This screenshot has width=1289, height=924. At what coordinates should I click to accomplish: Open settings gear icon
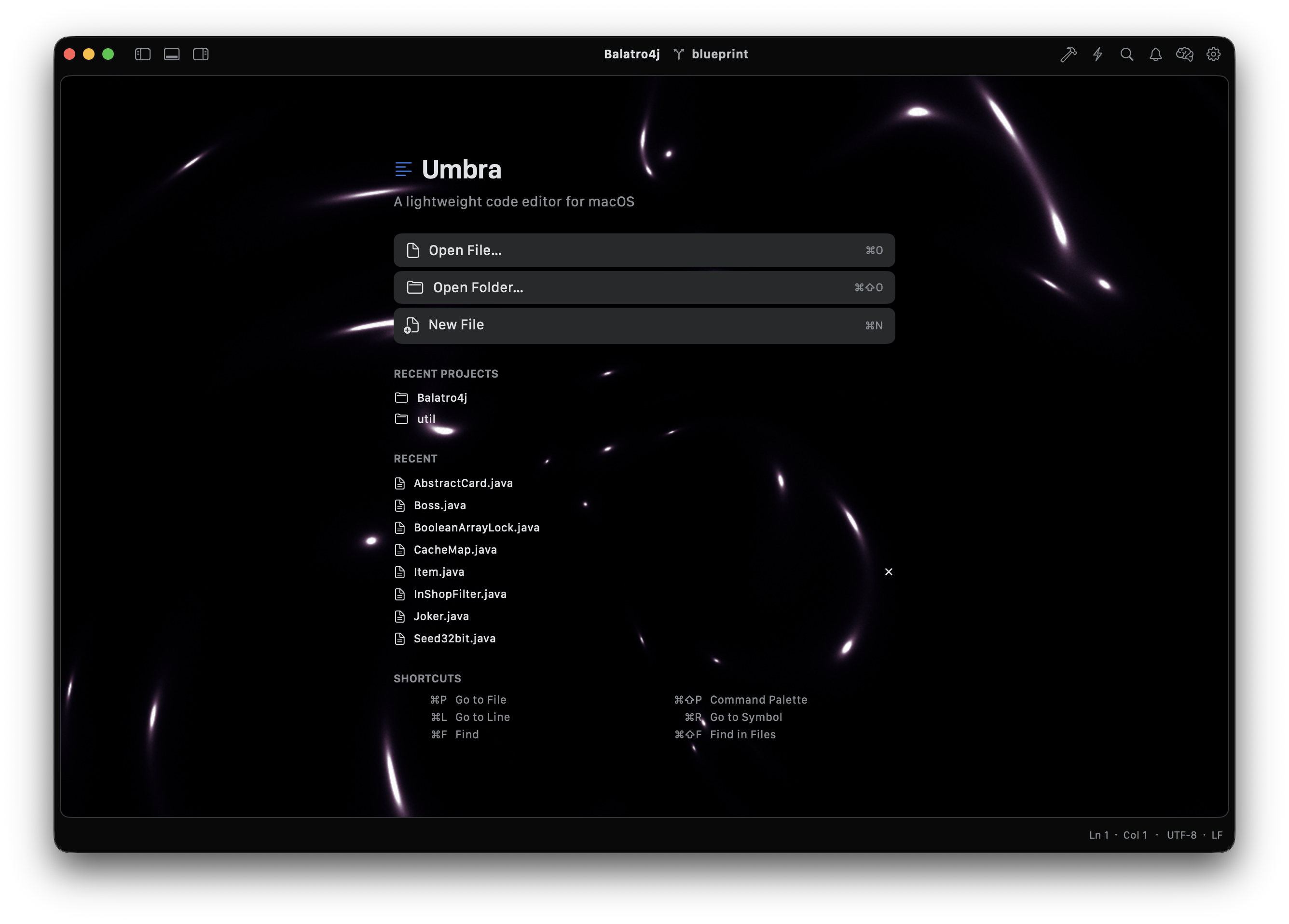coord(1213,54)
